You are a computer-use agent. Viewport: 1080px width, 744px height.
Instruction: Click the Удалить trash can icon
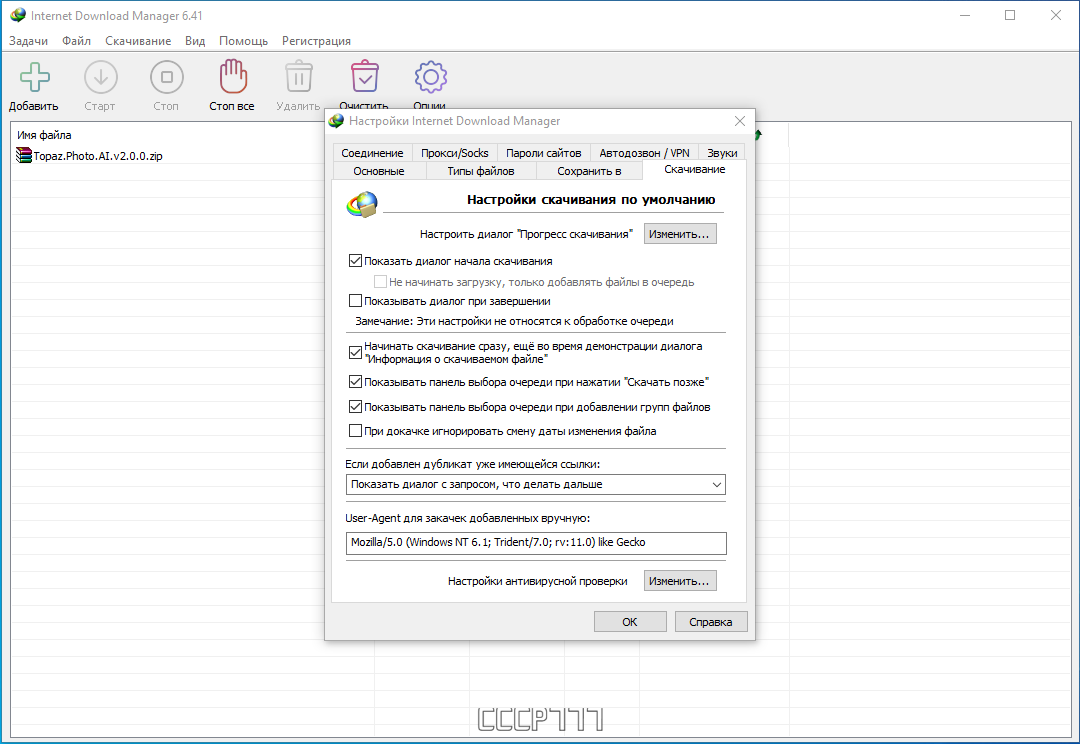[x=299, y=76]
